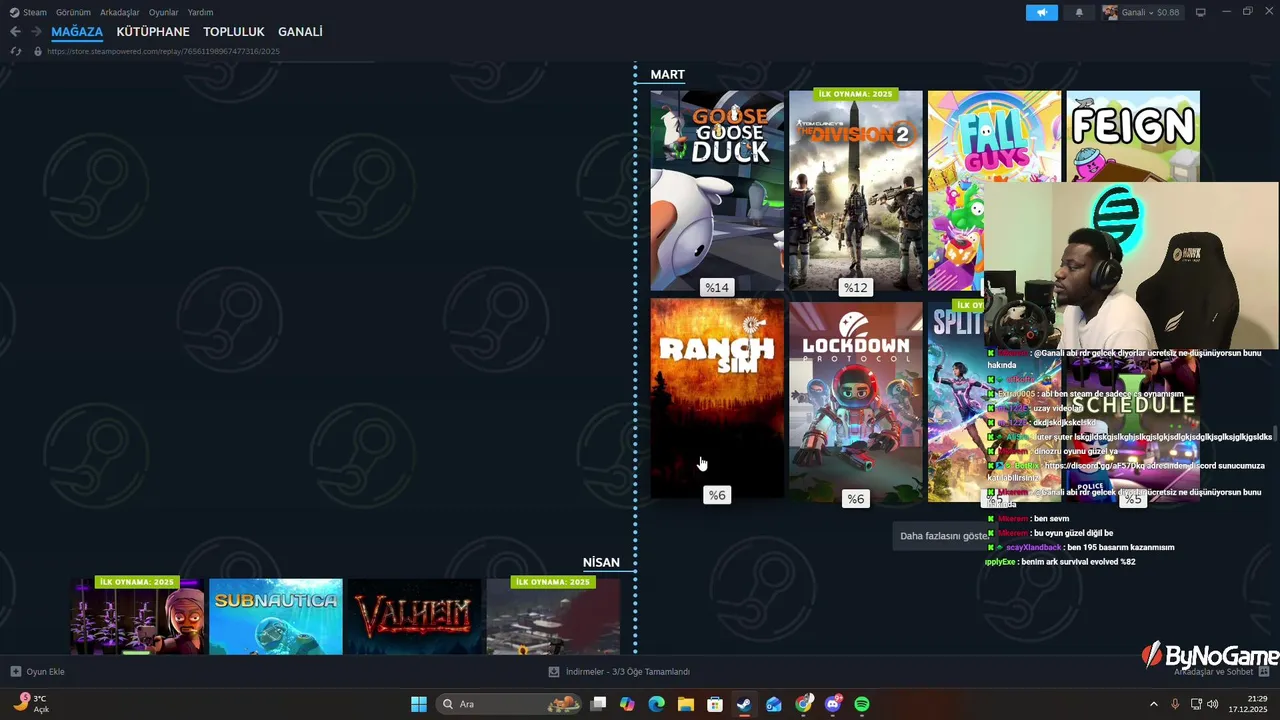This screenshot has height=720, width=1280.
Task: Click the Steam icon on the taskbar
Action: coord(744,704)
